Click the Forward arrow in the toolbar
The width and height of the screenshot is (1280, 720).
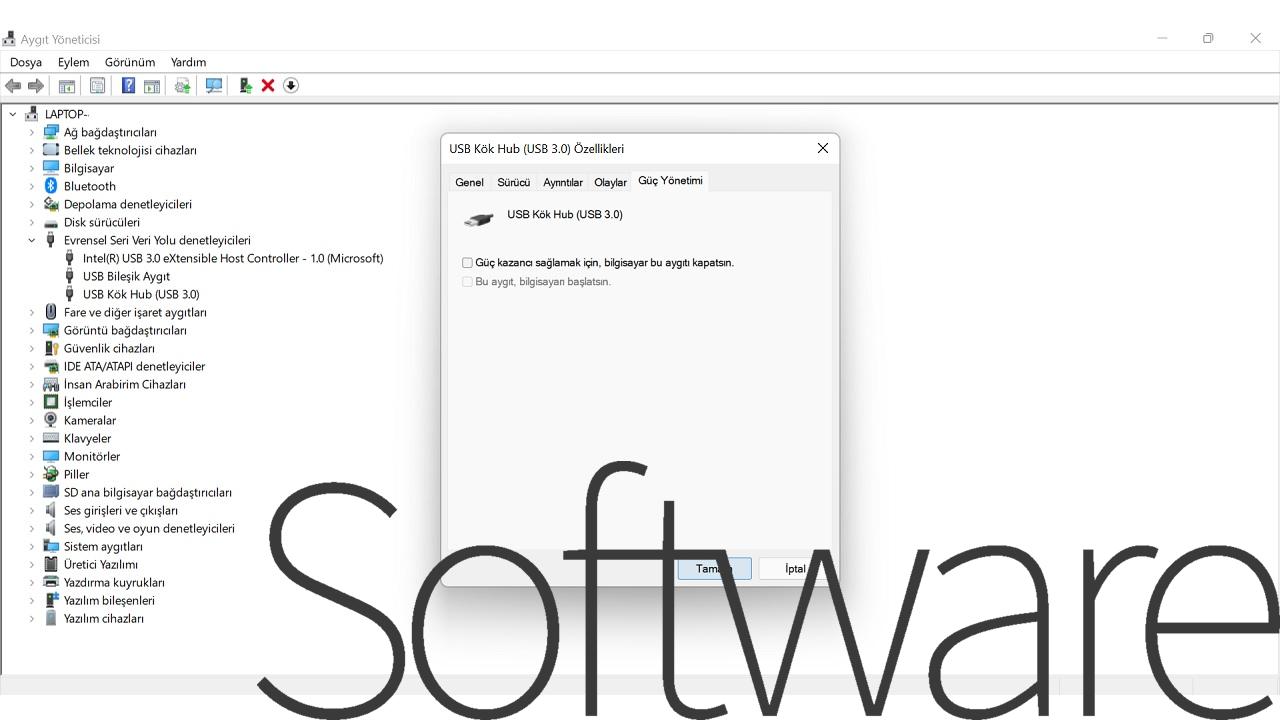[36, 86]
